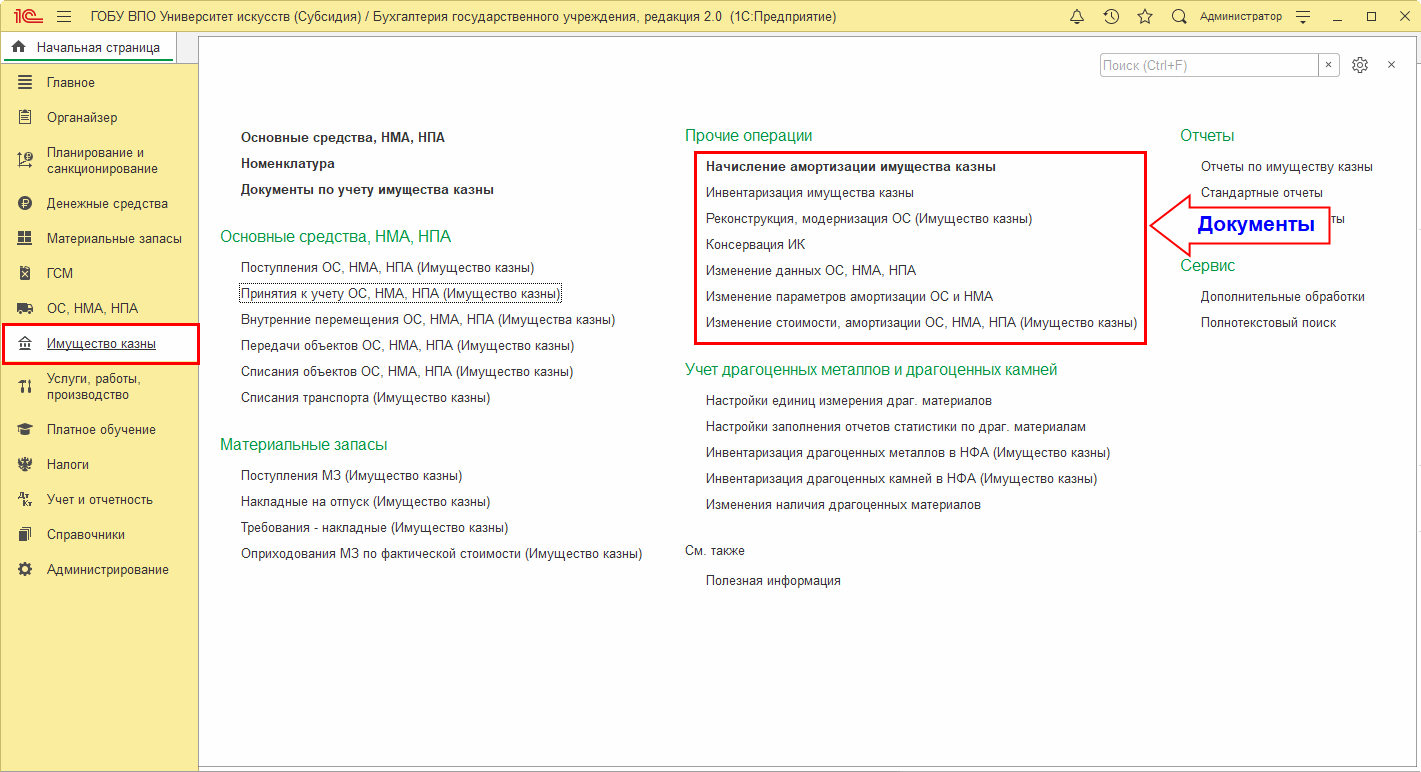Open Накладные на отпуск (Имущество казны)
Image resolution: width=1421 pixels, height=772 pixels.
(366, 502)
